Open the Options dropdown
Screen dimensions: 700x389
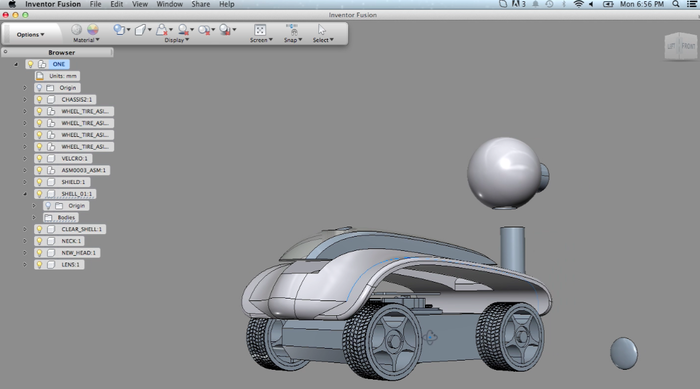click(x=30, y=34)
